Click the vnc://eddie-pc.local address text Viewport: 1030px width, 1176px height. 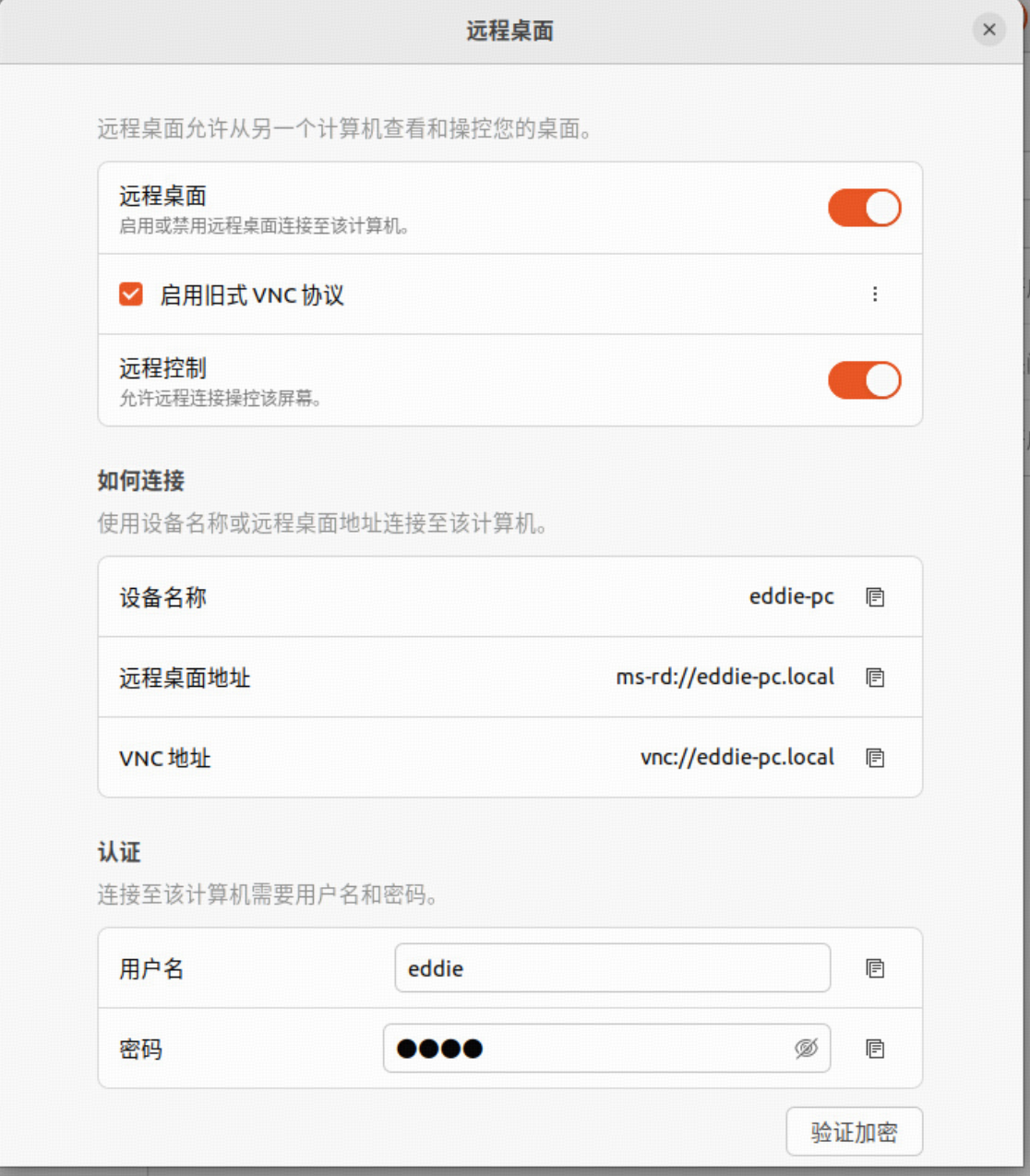pos(737,758)
